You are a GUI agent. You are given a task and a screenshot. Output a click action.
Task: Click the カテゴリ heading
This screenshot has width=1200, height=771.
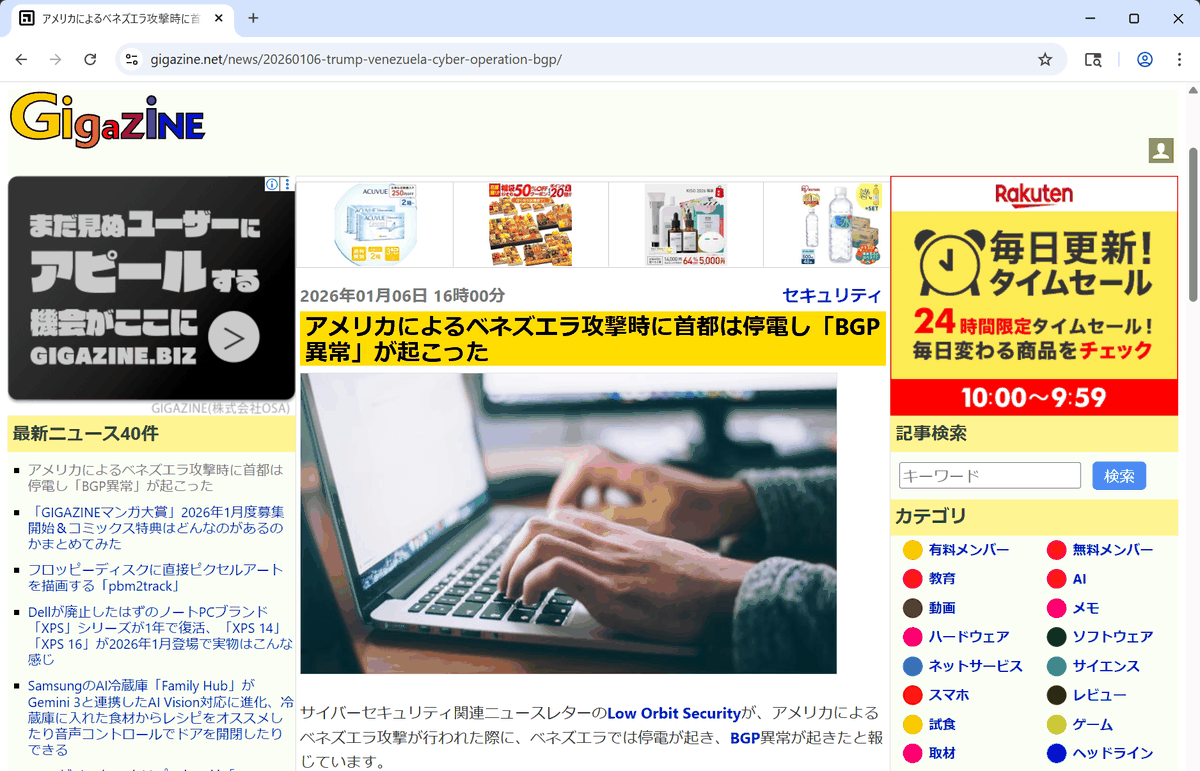[931, 516]
